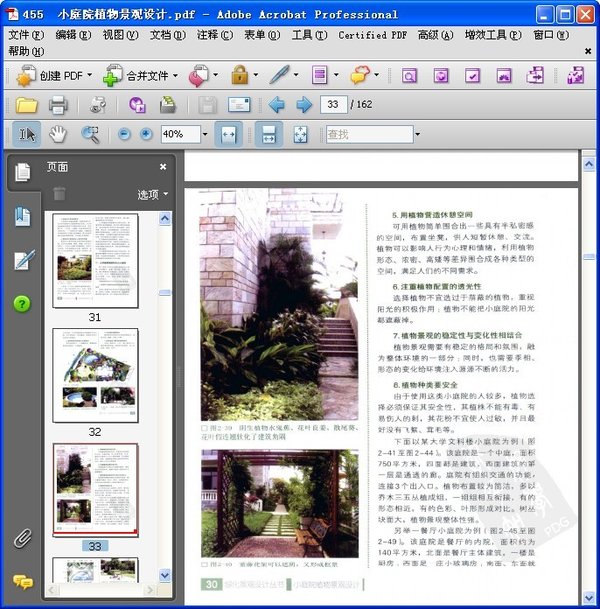Viewport: 600px width, 609px height.
Task: Click the Print icon in the toolbar
Action: (x=58, y=105)
